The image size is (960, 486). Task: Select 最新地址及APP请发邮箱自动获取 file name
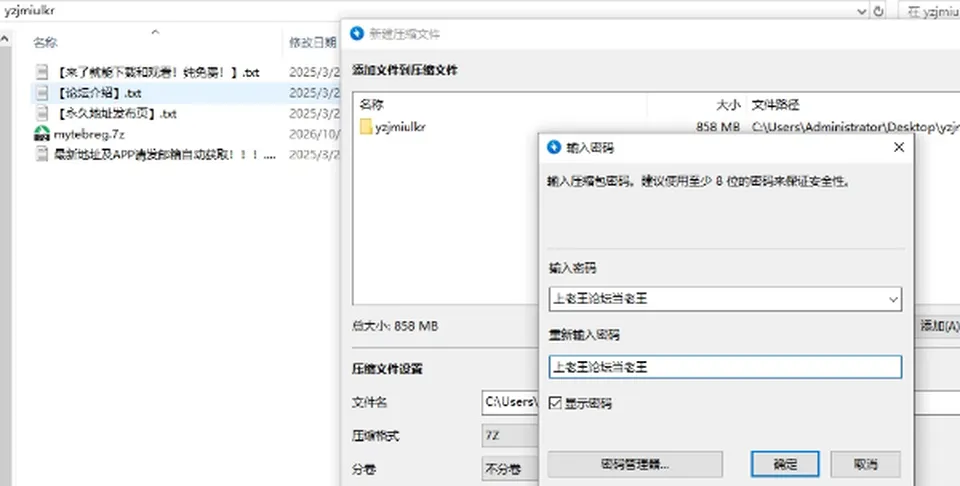[x=164, y=154]
